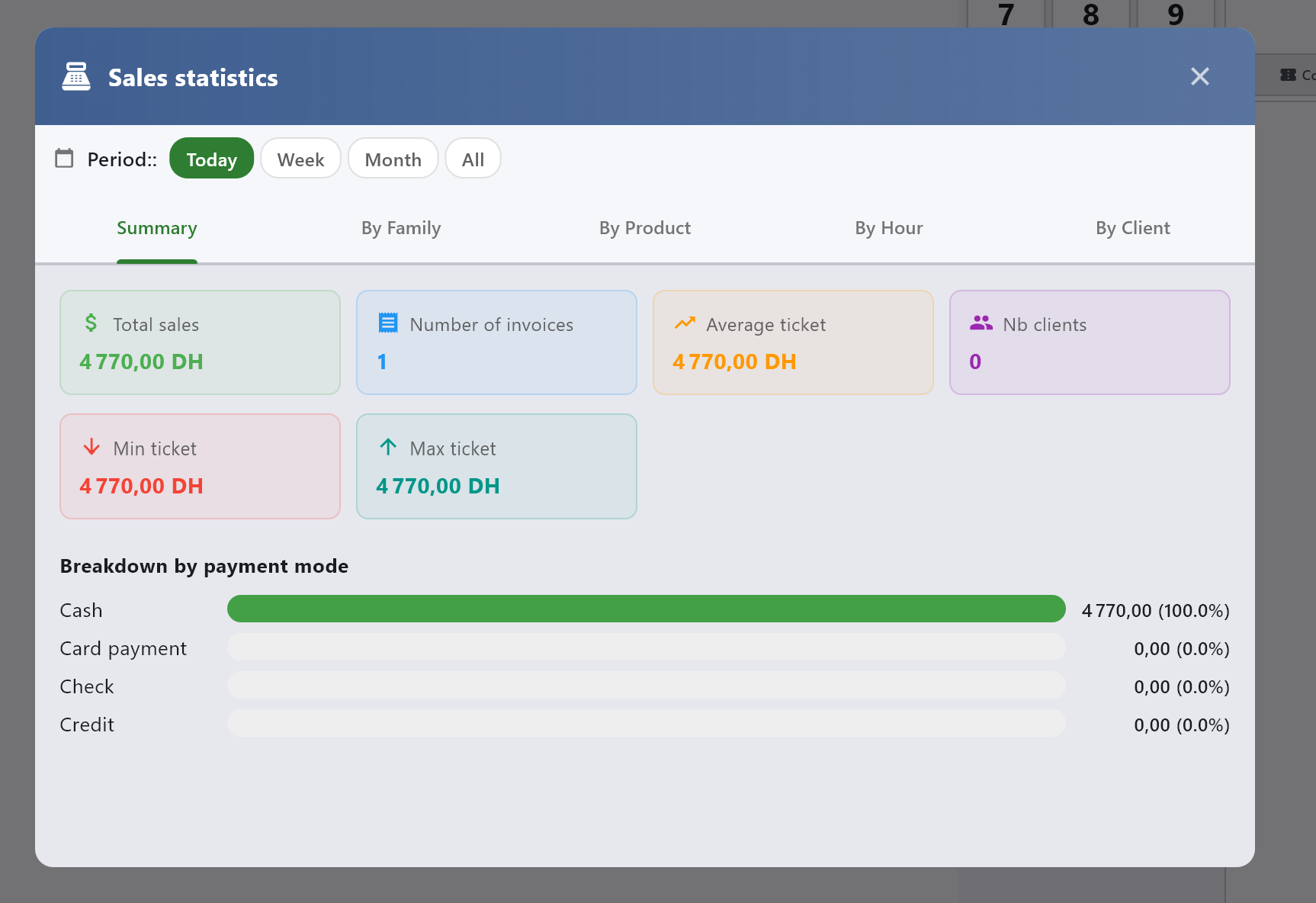Open the Summary tab
The image size is (1316, 903).
tap(157, 228)
